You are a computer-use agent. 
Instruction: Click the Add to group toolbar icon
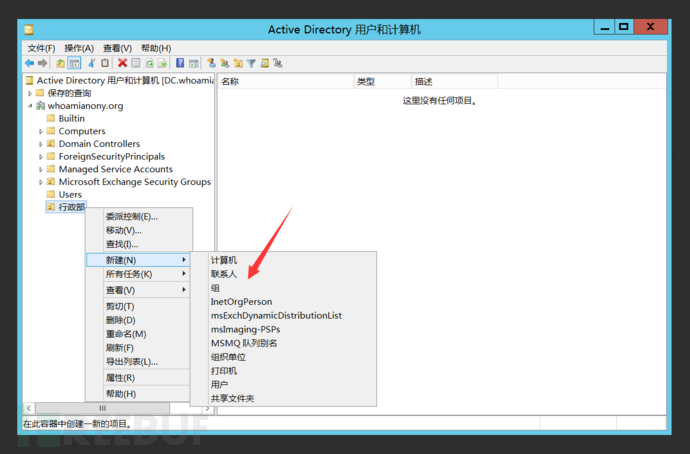click(278, 63)
